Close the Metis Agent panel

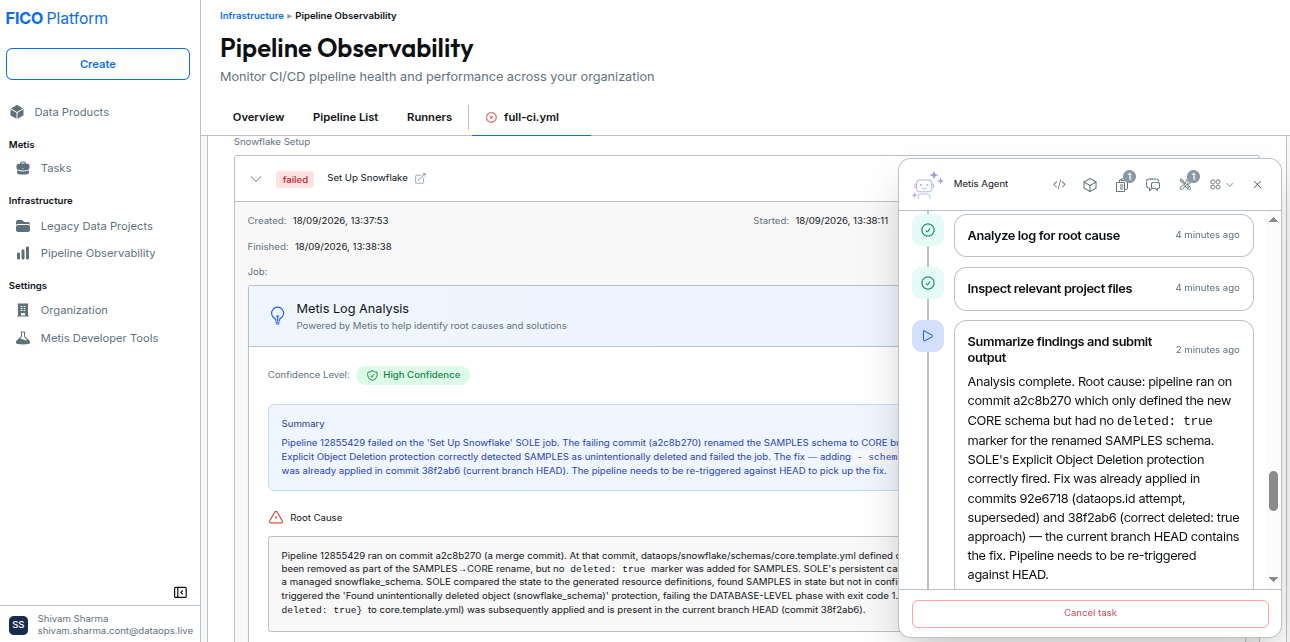pyautogui.click(x=1257, y=184)
